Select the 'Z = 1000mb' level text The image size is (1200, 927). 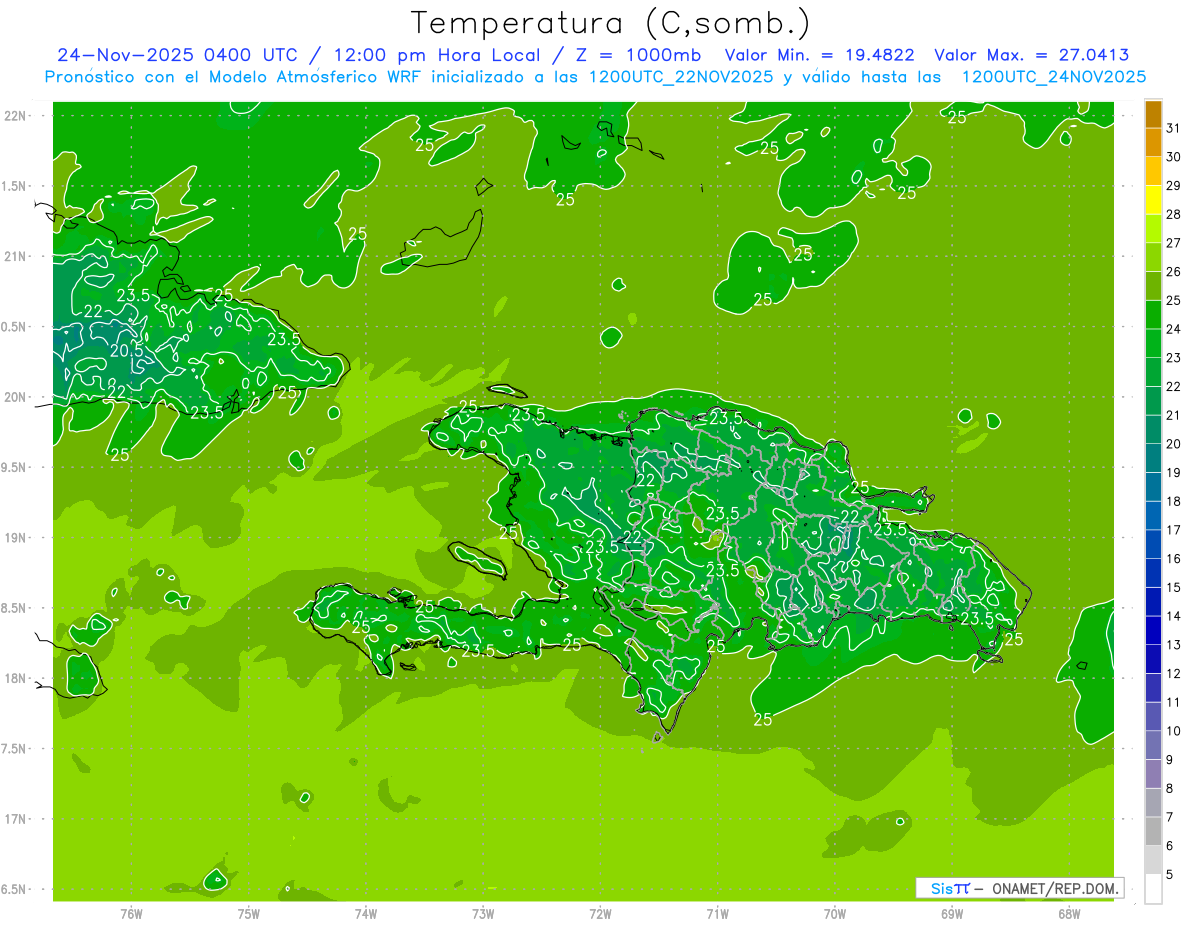coord(636,55)
